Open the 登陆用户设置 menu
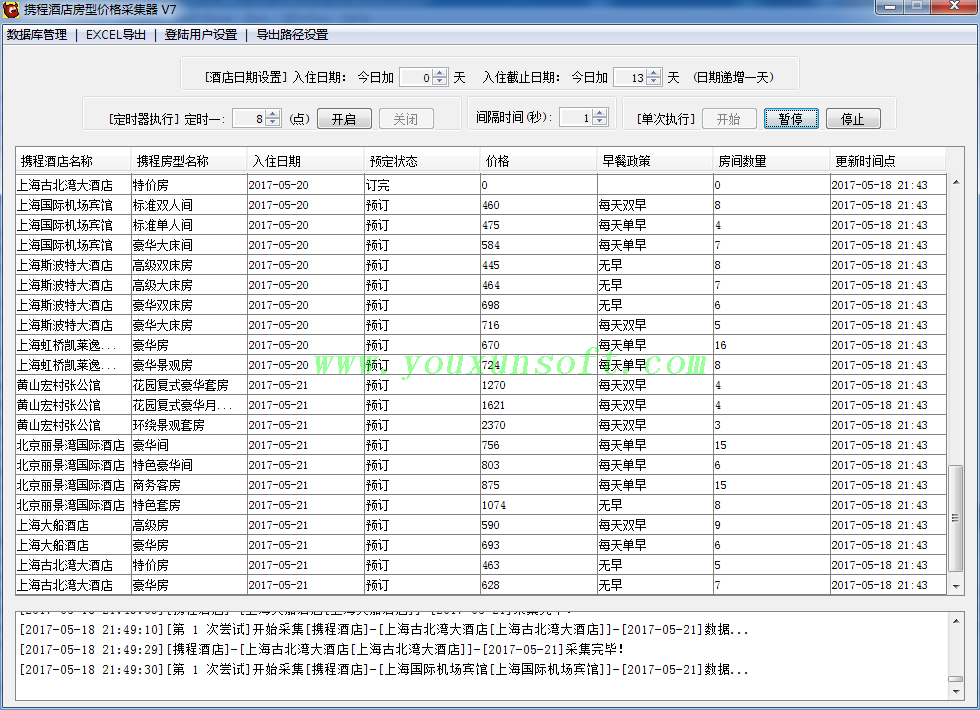This screenshot has width=980, height=710. click(x=201, y=35)
